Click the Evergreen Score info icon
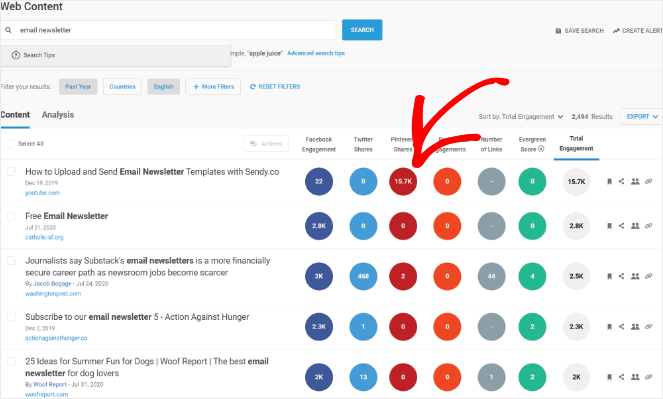The height and width of the screenshot is (399, 663). [541, 149]
